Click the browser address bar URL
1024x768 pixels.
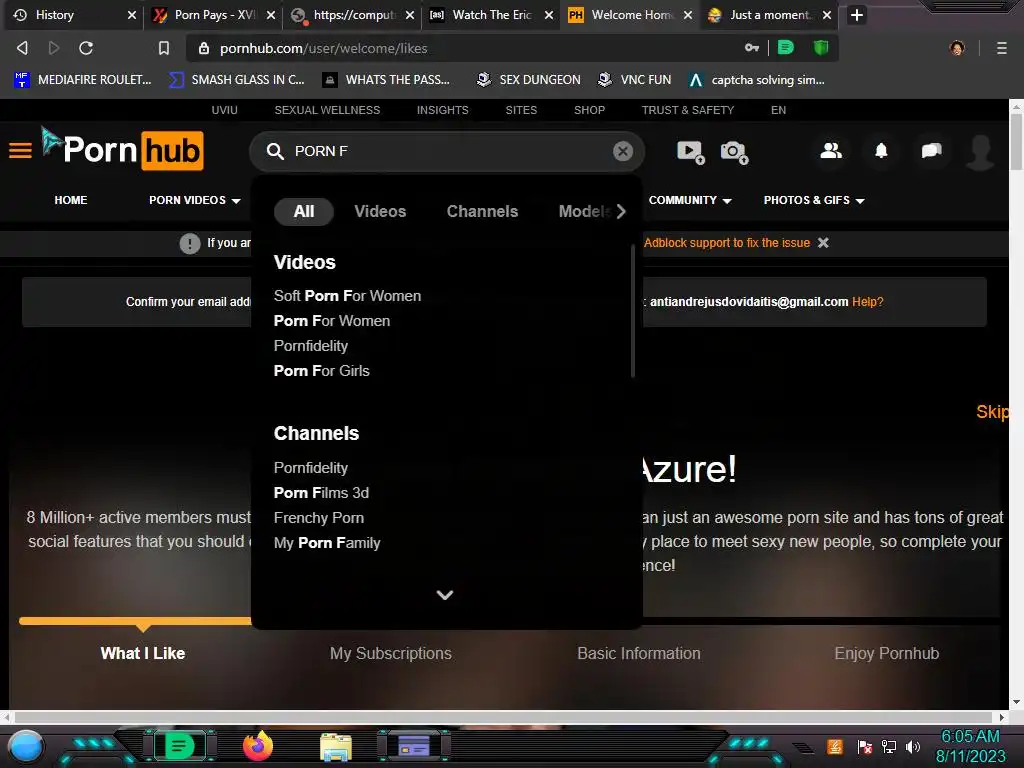click(x=323, y=48)
